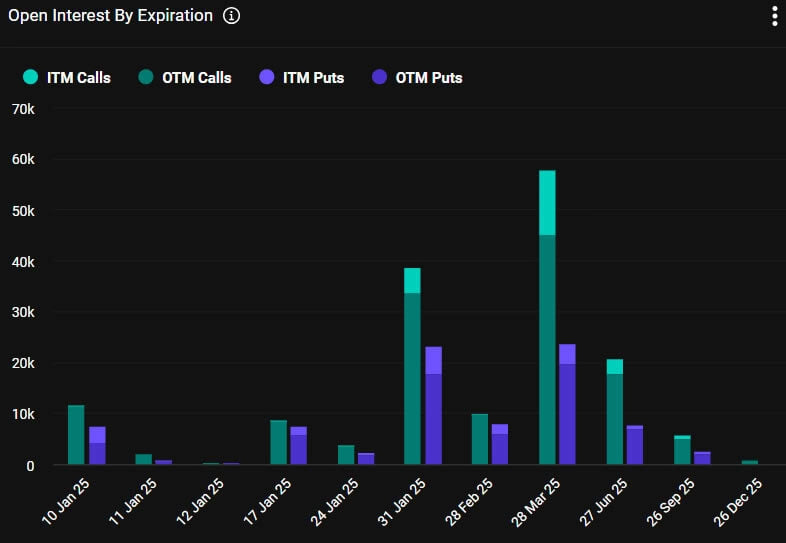Image resolution: width=786 pixels, height=543 pixels.
Task: Click the OTM Puts purple color dot
Action: click(379, 77)
